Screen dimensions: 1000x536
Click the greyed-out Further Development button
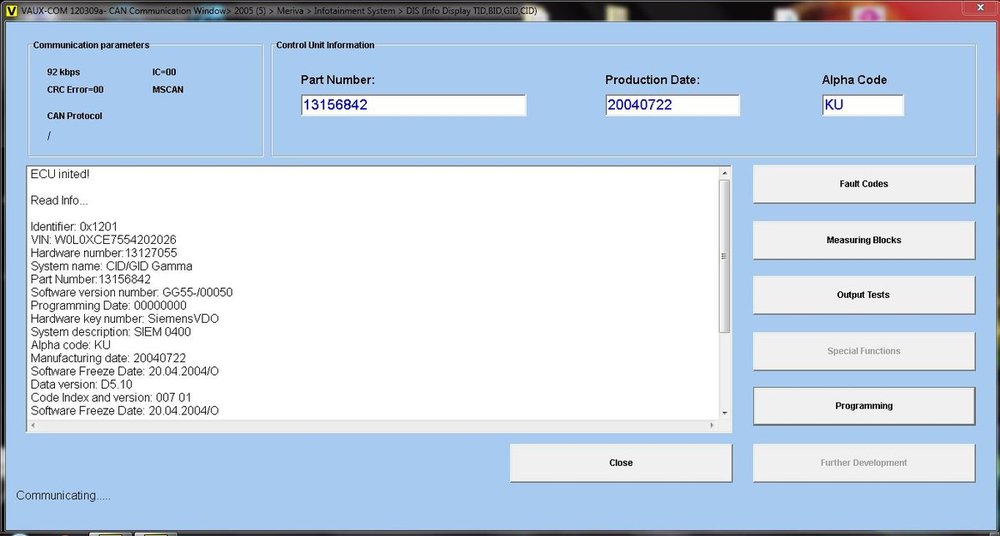click(863, 463)
